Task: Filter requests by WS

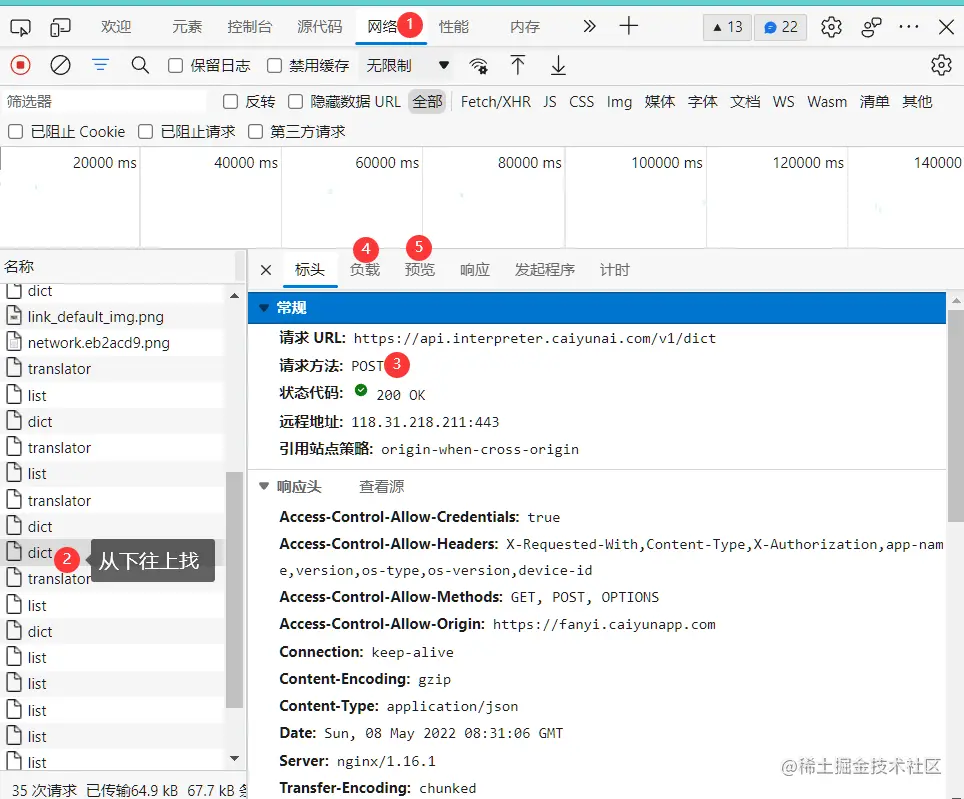Action: (783, 101)
